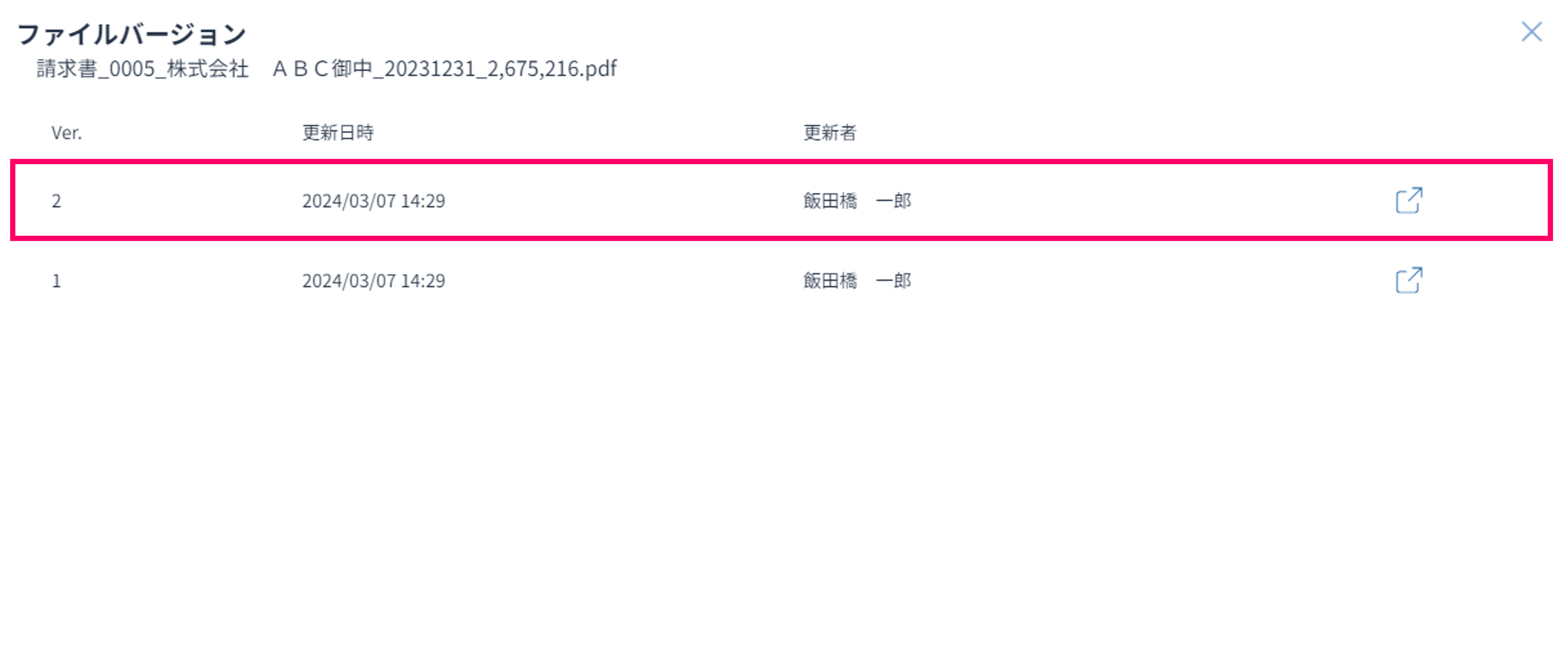Click update timestamp in version 1 row

(373, 281)
